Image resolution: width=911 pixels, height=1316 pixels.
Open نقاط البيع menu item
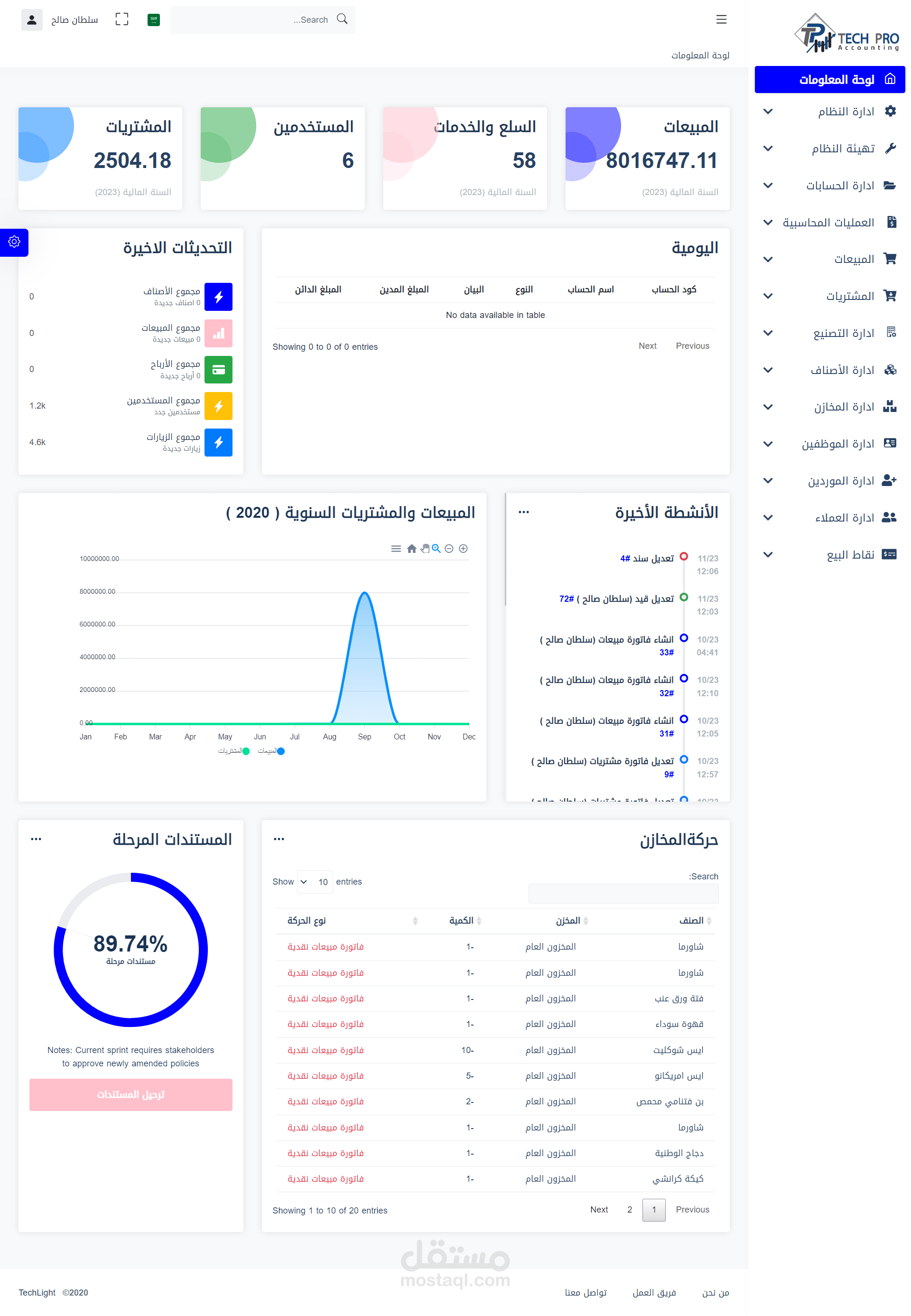[x=830, y=555]
